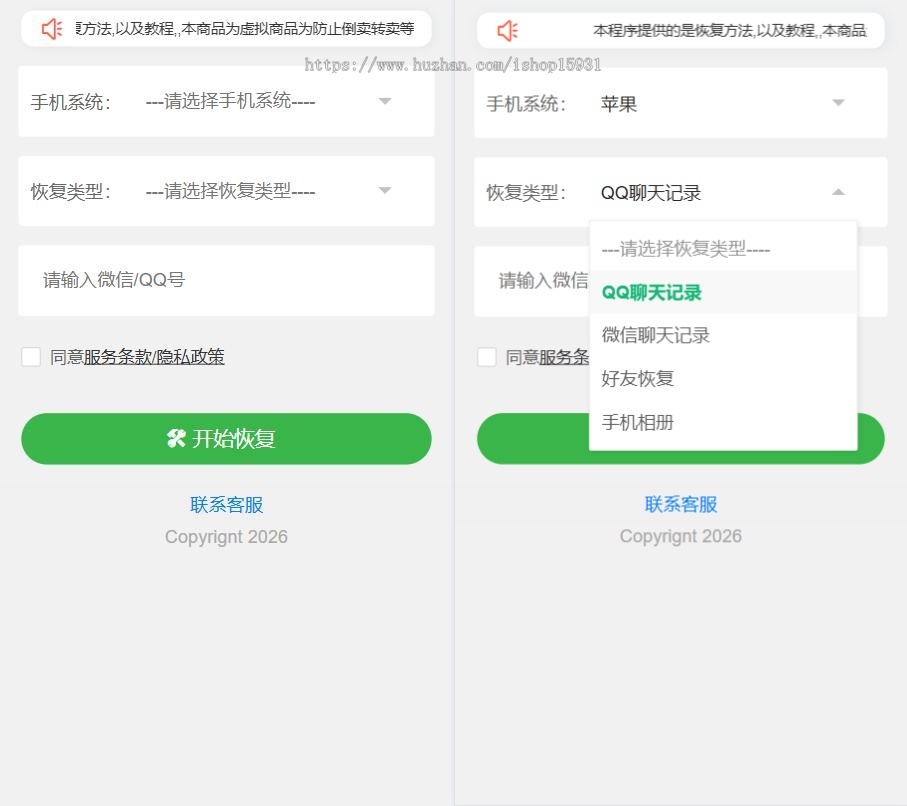Click the scrolling notice text in left panel
Screen dimensions: 907x806
245,28
